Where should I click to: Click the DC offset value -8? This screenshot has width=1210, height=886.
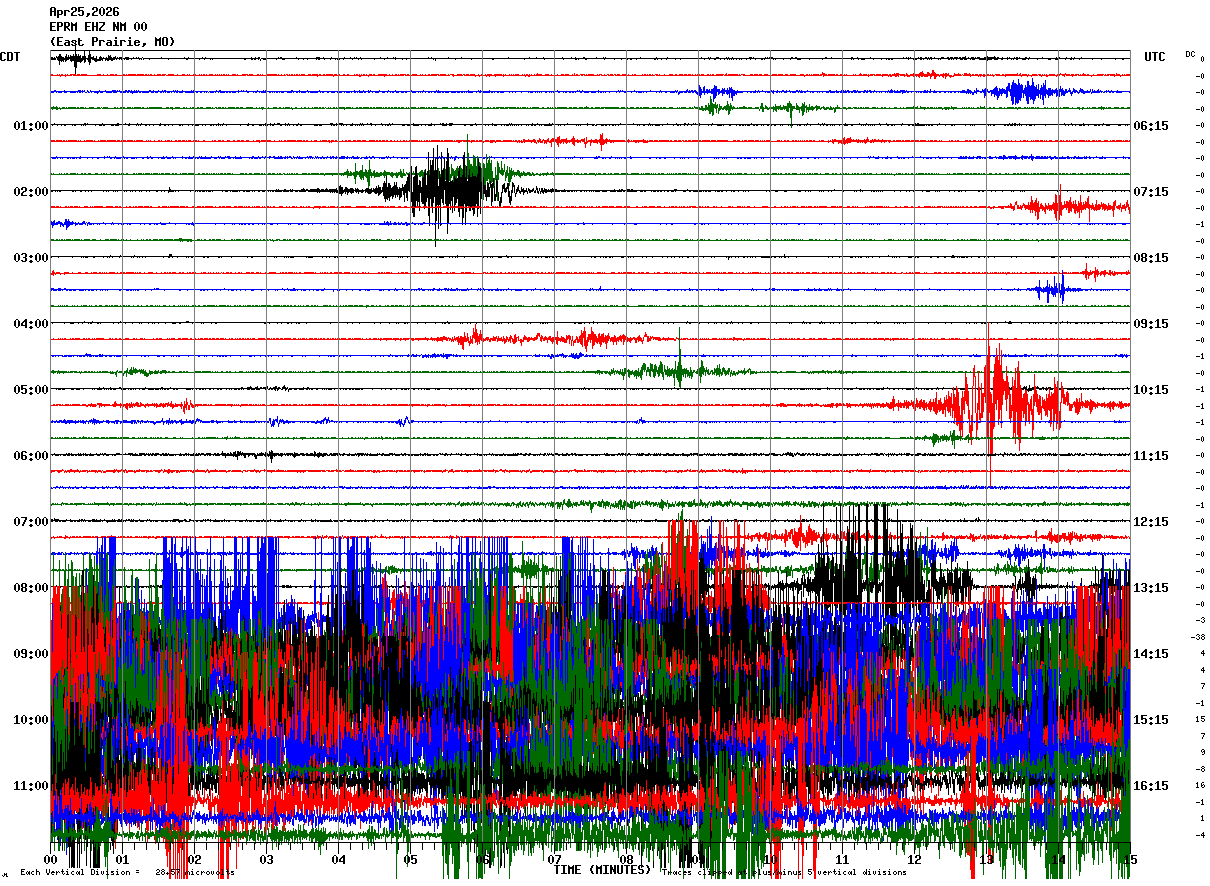point(1199,769)
